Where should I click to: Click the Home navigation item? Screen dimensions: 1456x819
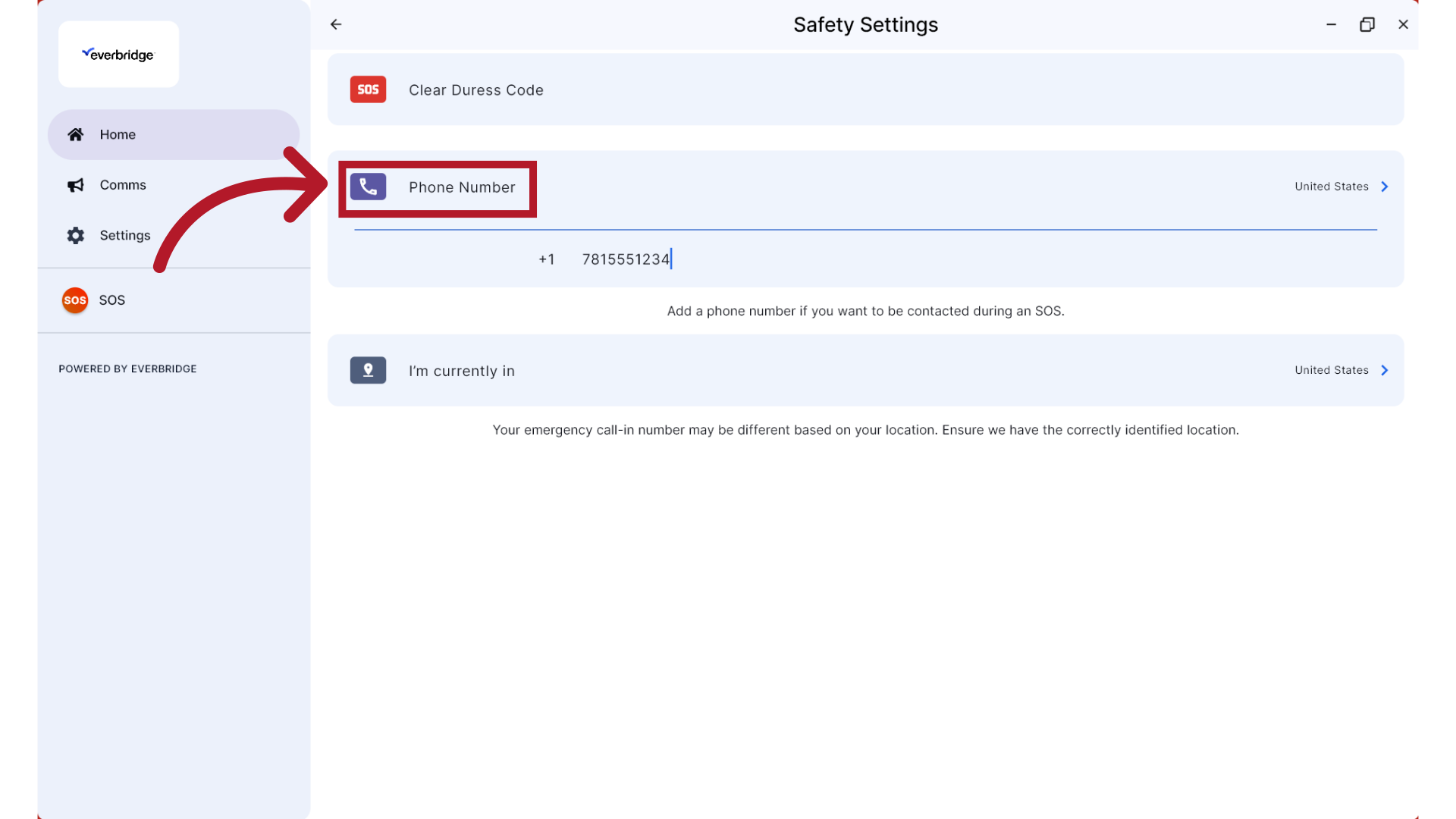(x=118, y=134)
